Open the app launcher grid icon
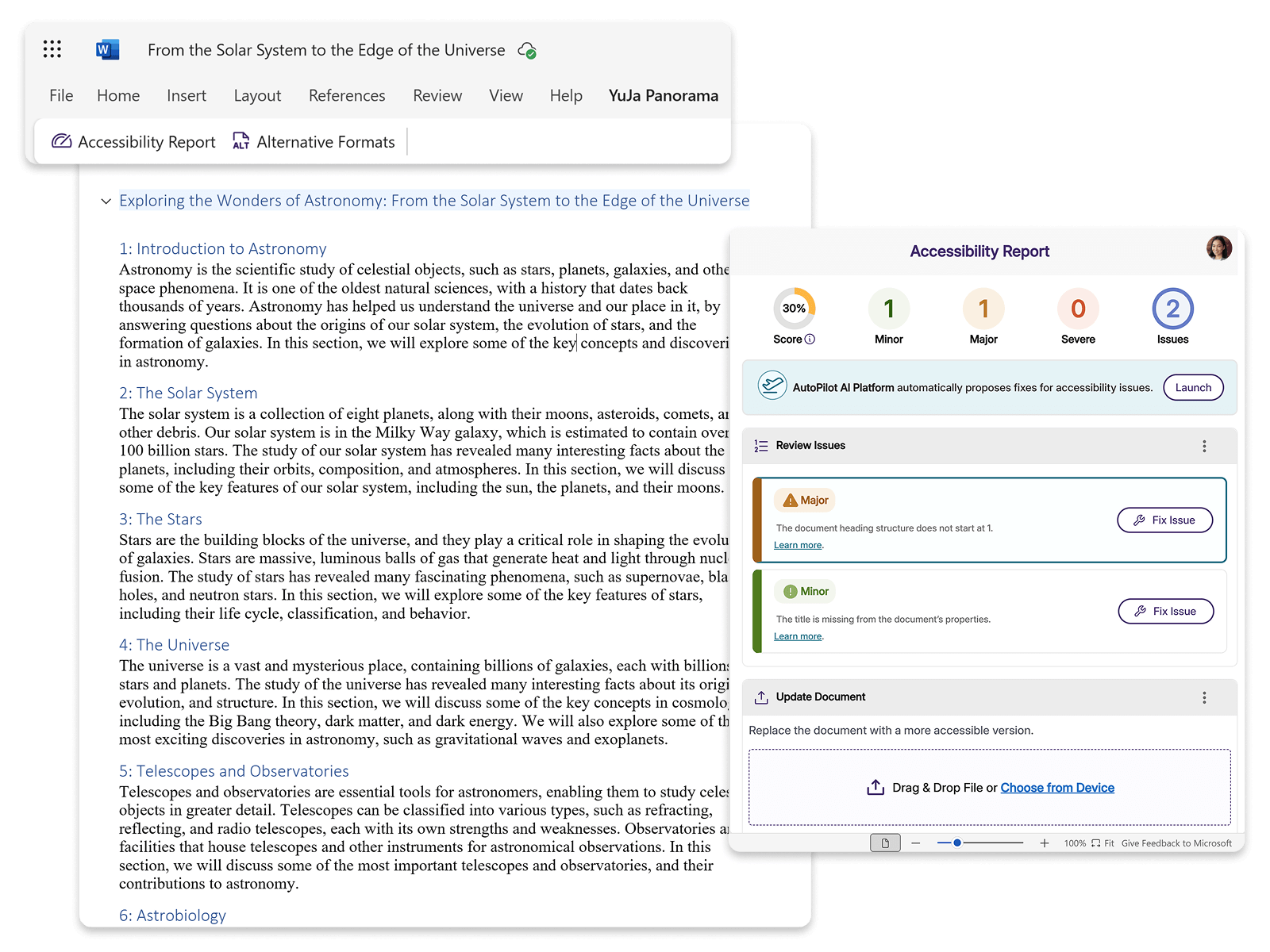This screenshot has width=1270, height=952. (52, 49)
